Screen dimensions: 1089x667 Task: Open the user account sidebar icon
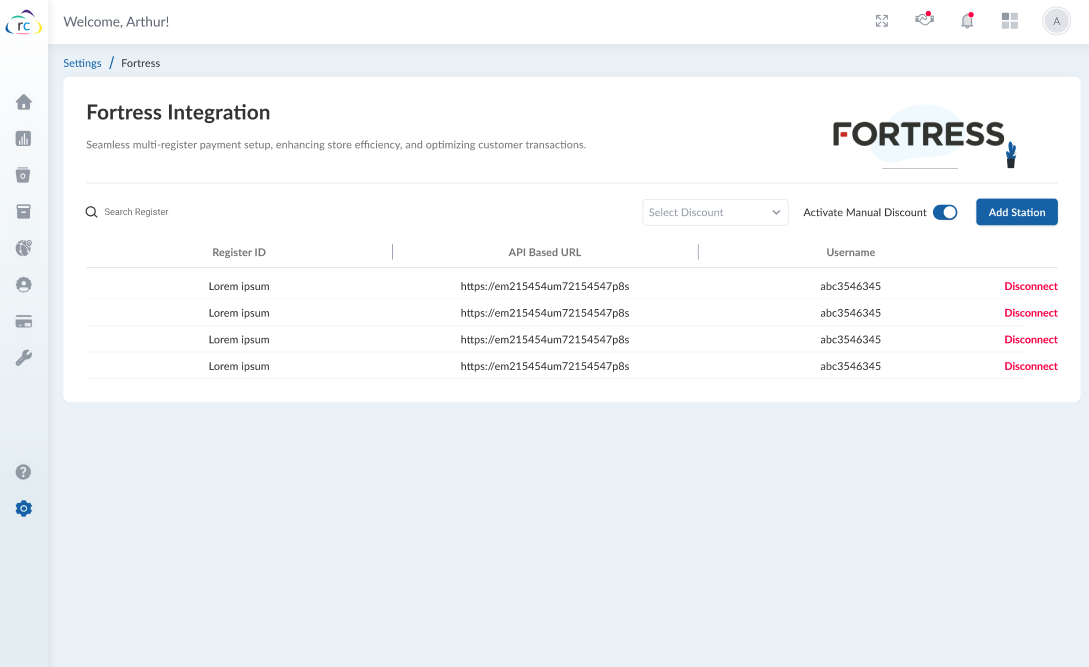(x=24, y=285)
